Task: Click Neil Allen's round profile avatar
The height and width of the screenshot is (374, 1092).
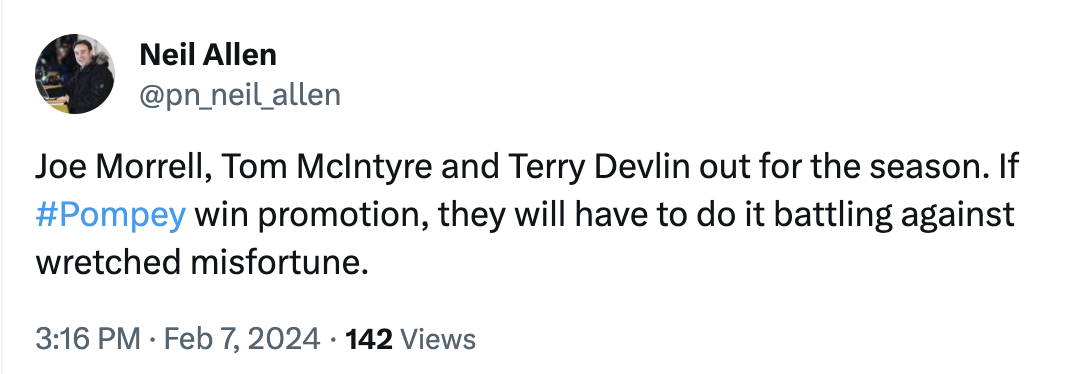Action: point(75,74)
